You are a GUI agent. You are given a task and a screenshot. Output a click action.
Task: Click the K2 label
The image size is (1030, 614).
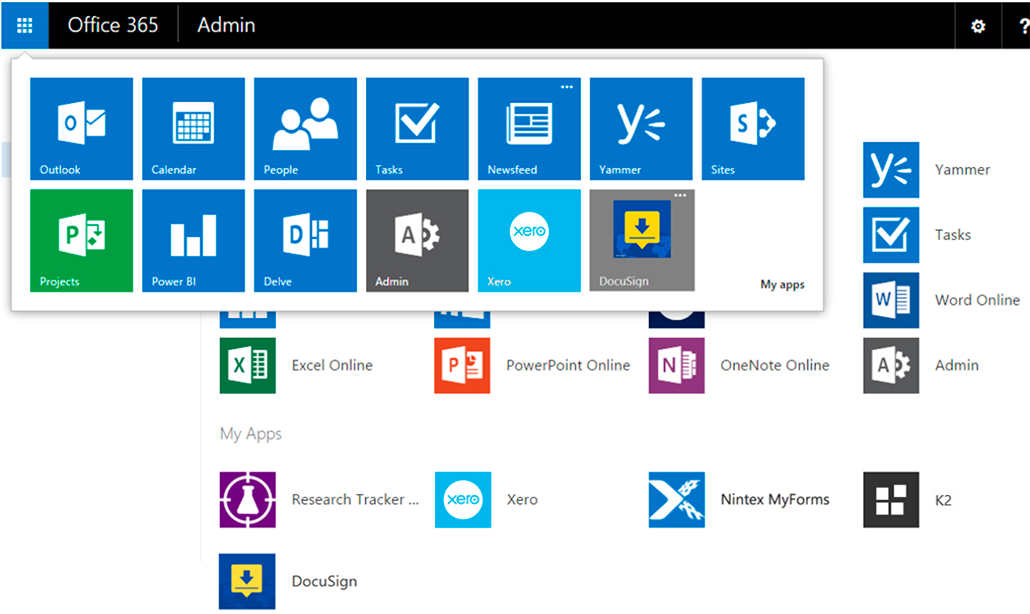click(943, 500)
